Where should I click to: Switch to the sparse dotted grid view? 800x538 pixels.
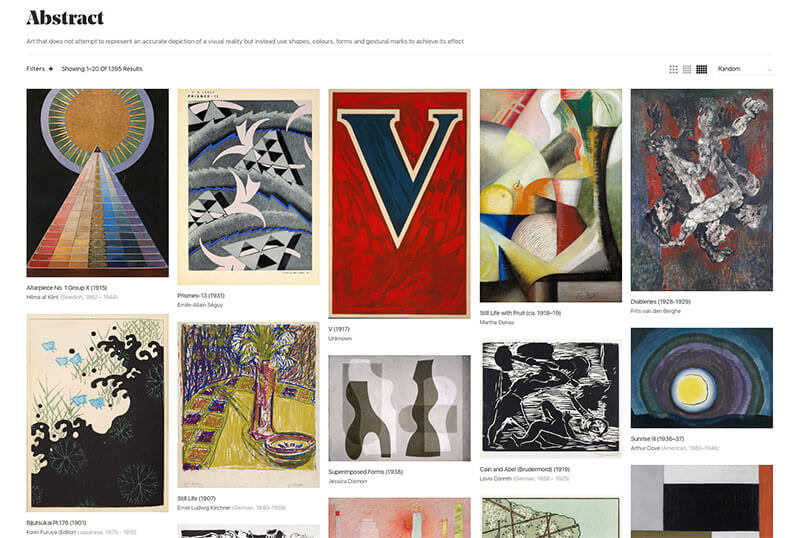pos(673,69)
